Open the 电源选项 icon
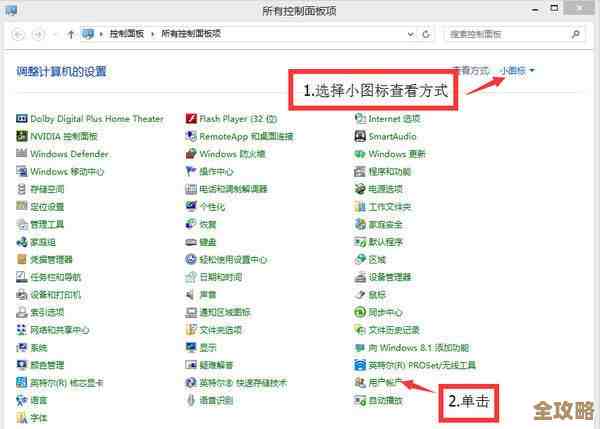The height and width of the screenshot is (429, 600). (360, 189)
